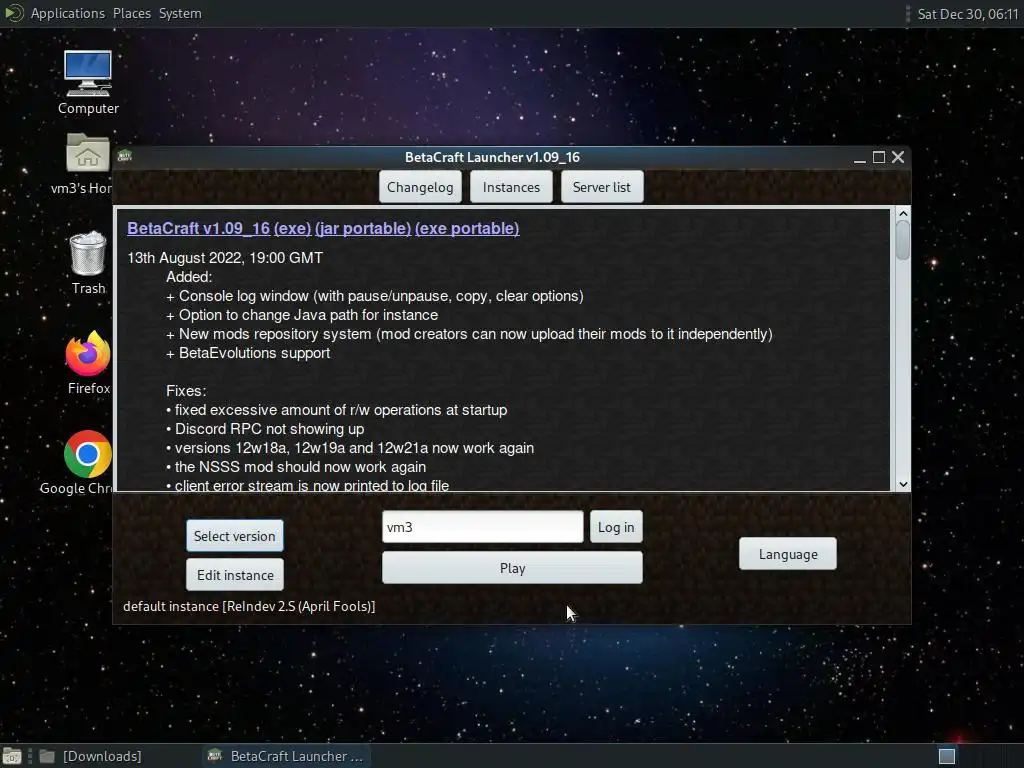Click the username field containing vm3
This screenshot has height=768, width=1024.
[483, 527]
